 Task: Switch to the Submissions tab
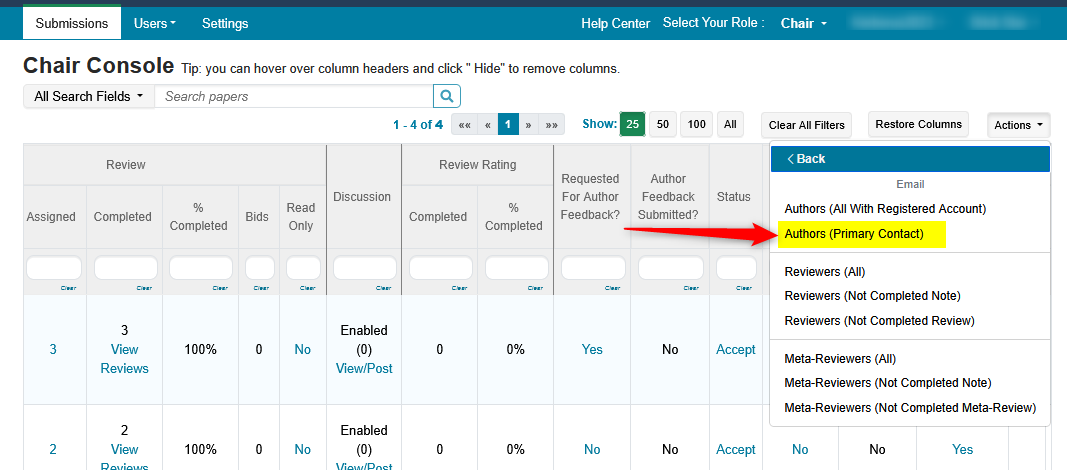click(72, 23)
